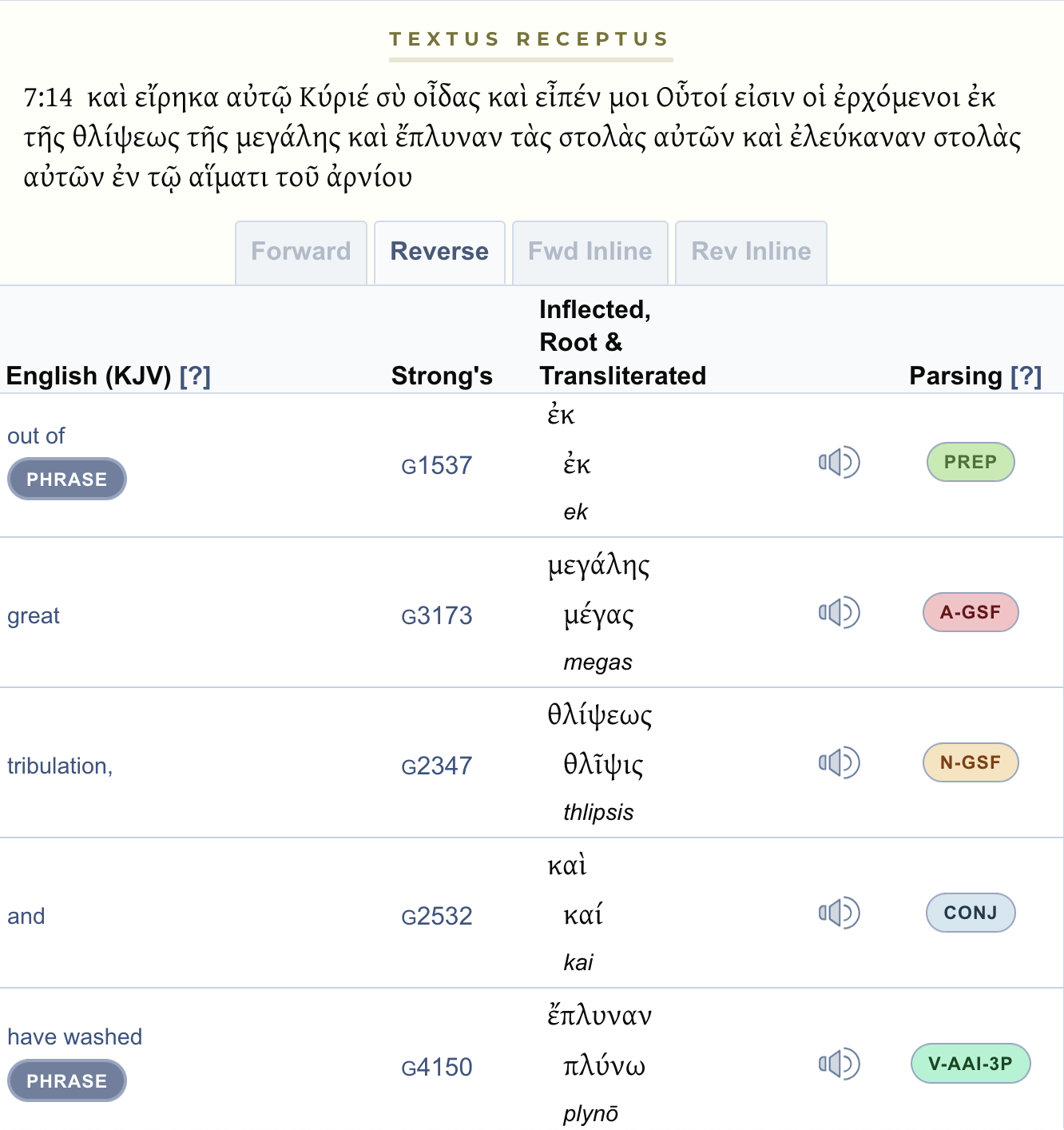Click the PHRASE badge under 'have washed'
This screenshot has width=1064, height=1130.
[67, 1080]
